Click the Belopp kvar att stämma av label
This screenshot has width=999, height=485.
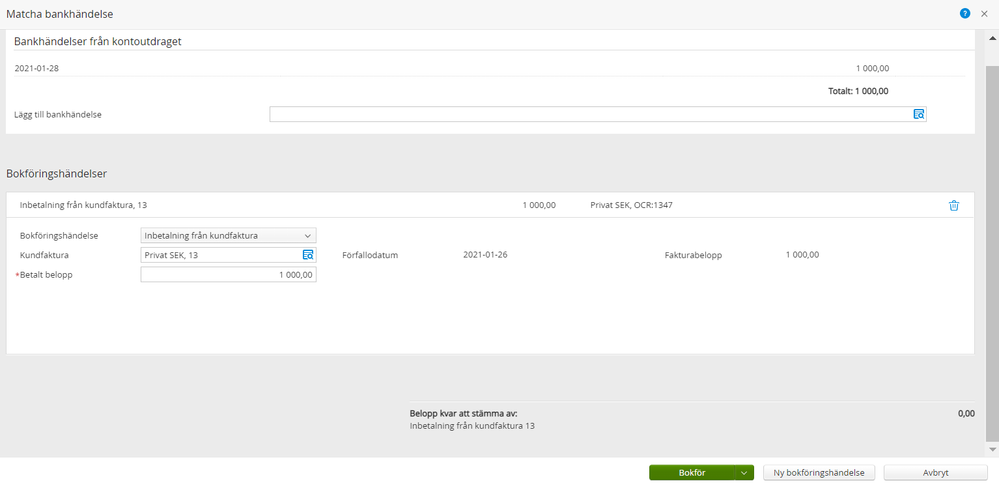click(x=463, y=413)
